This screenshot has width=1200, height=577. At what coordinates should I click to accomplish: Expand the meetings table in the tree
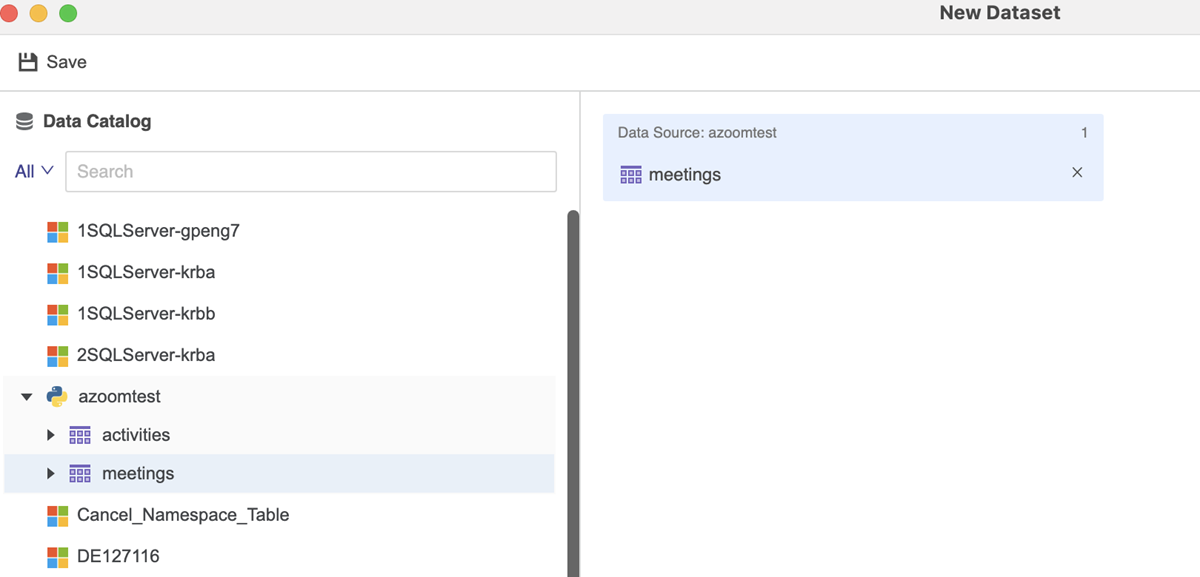(51, 473)
